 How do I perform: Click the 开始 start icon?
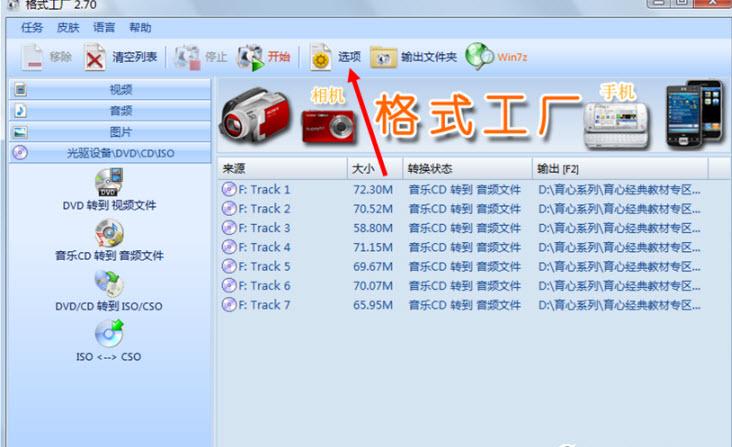(250, 57)
